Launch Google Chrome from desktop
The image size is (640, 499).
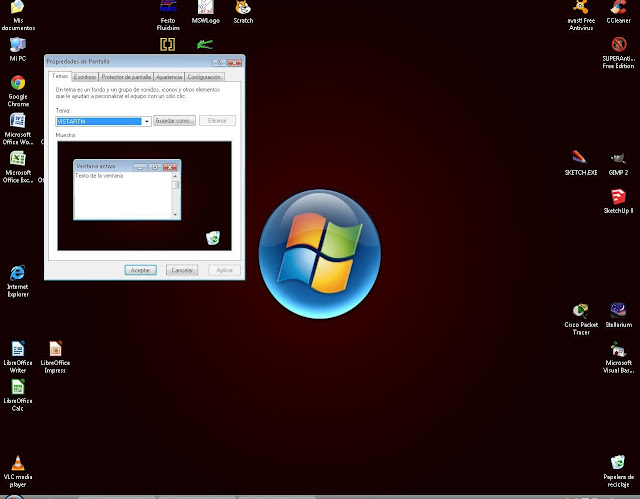coord(18,91)
